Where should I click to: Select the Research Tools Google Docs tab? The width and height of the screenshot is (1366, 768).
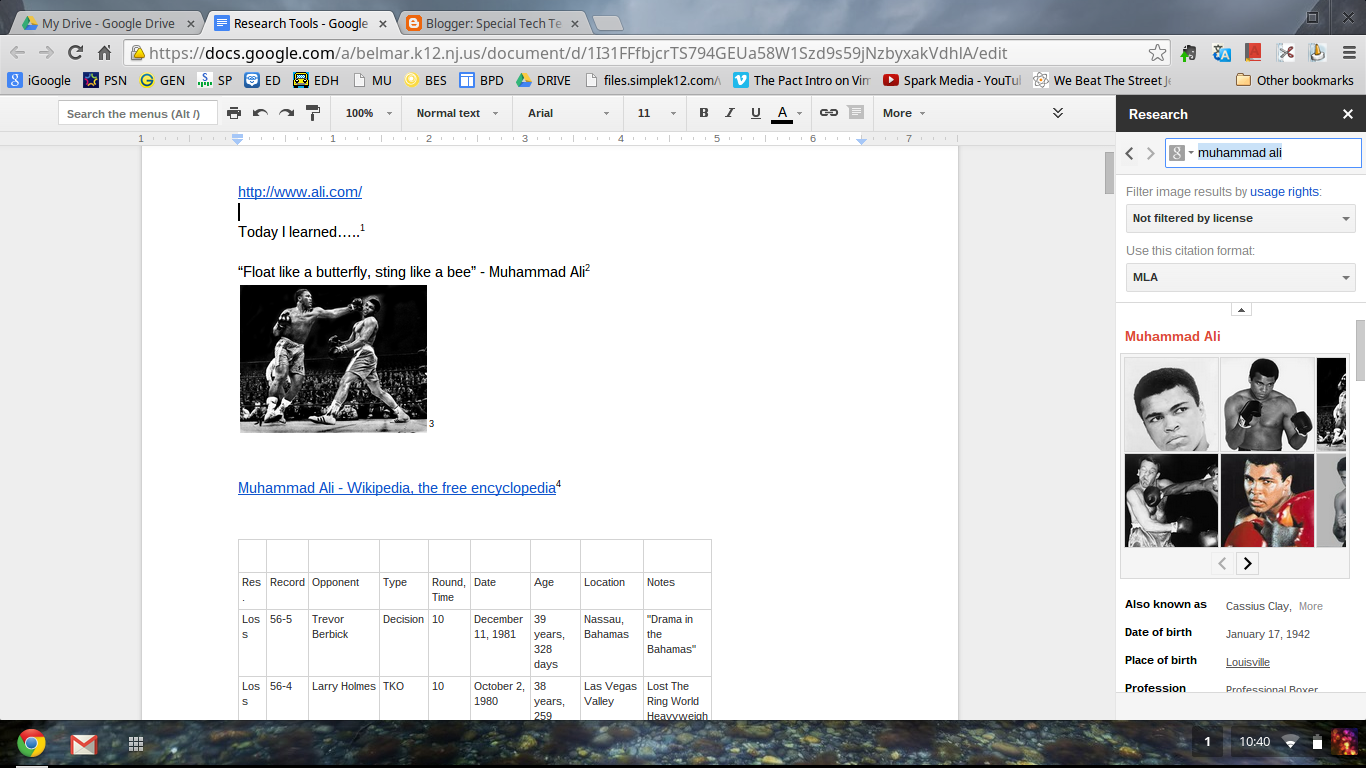tap(300, 23)
